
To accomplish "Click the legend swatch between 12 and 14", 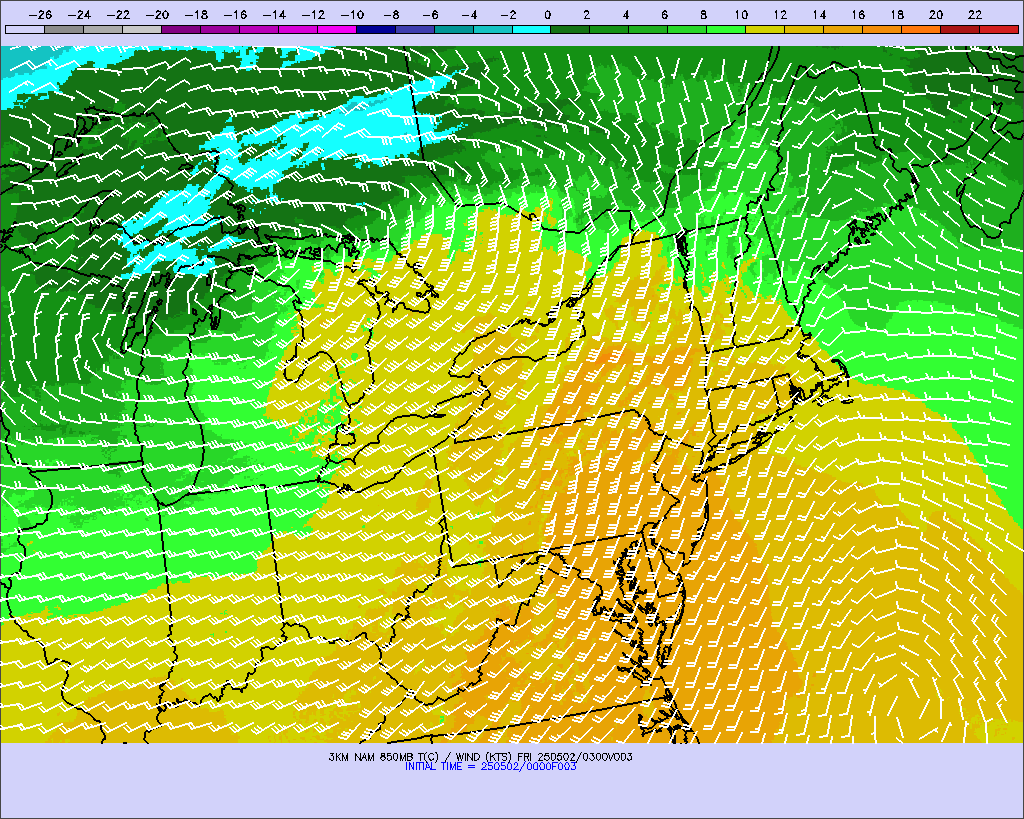I will (804, 29).
